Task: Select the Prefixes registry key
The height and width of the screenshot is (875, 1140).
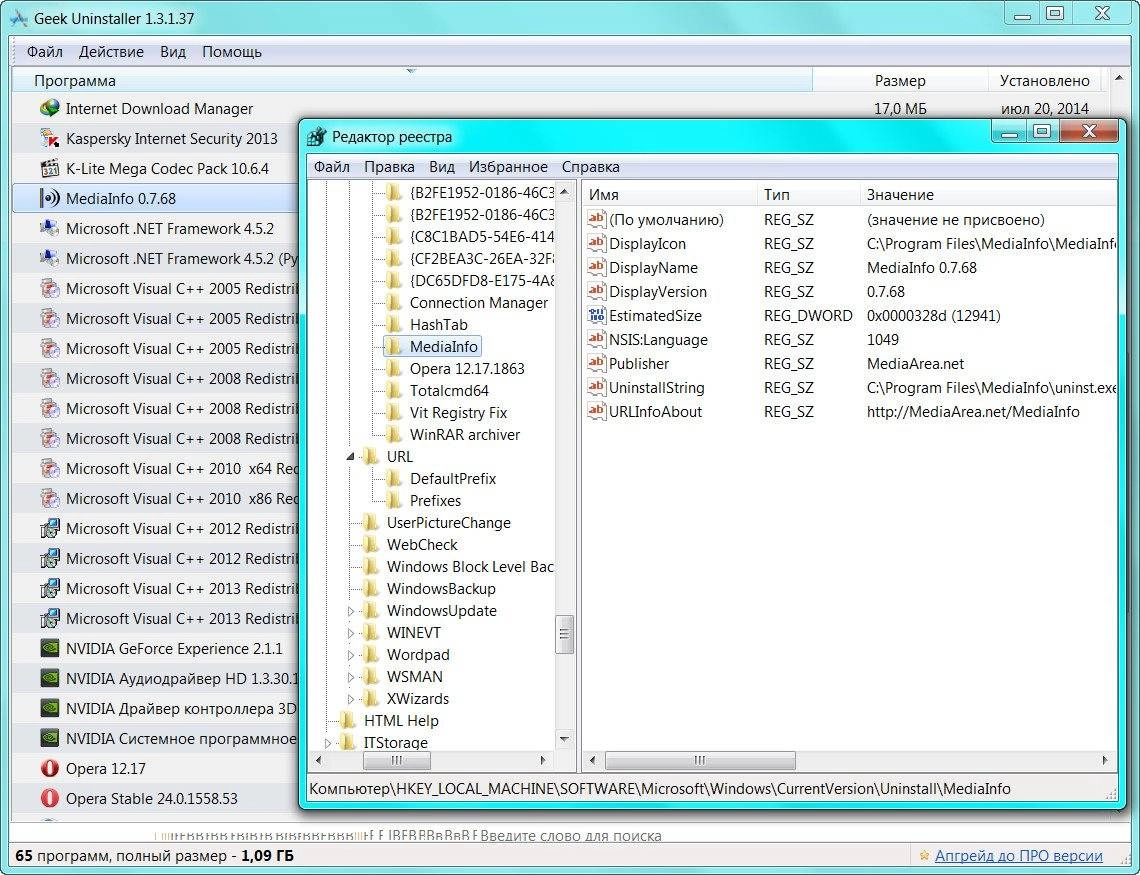Action: click(x=435, y=500)
